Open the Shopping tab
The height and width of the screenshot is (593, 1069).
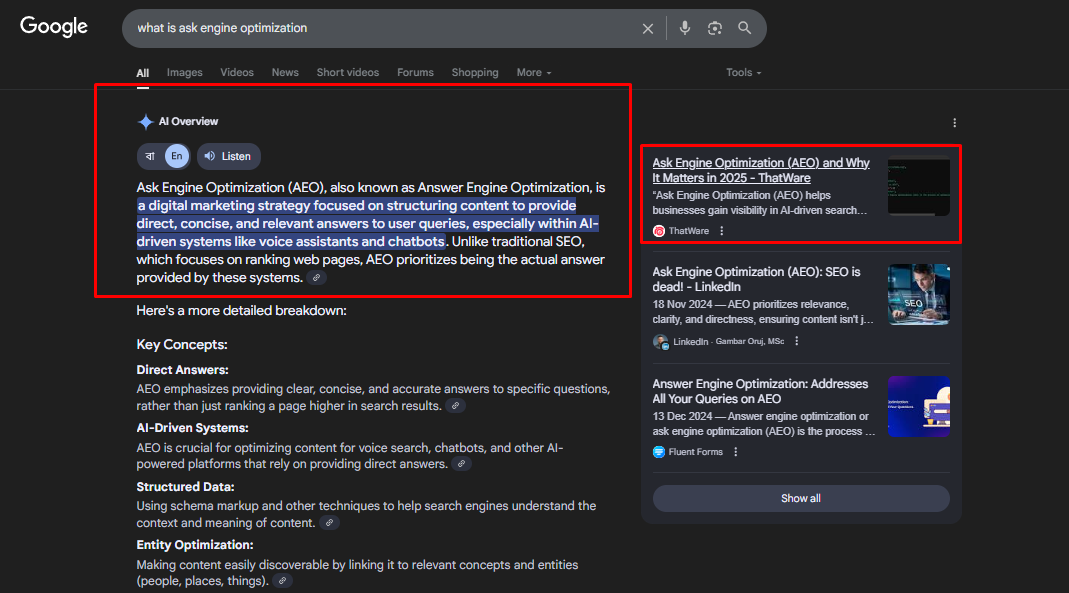(475, 72)
